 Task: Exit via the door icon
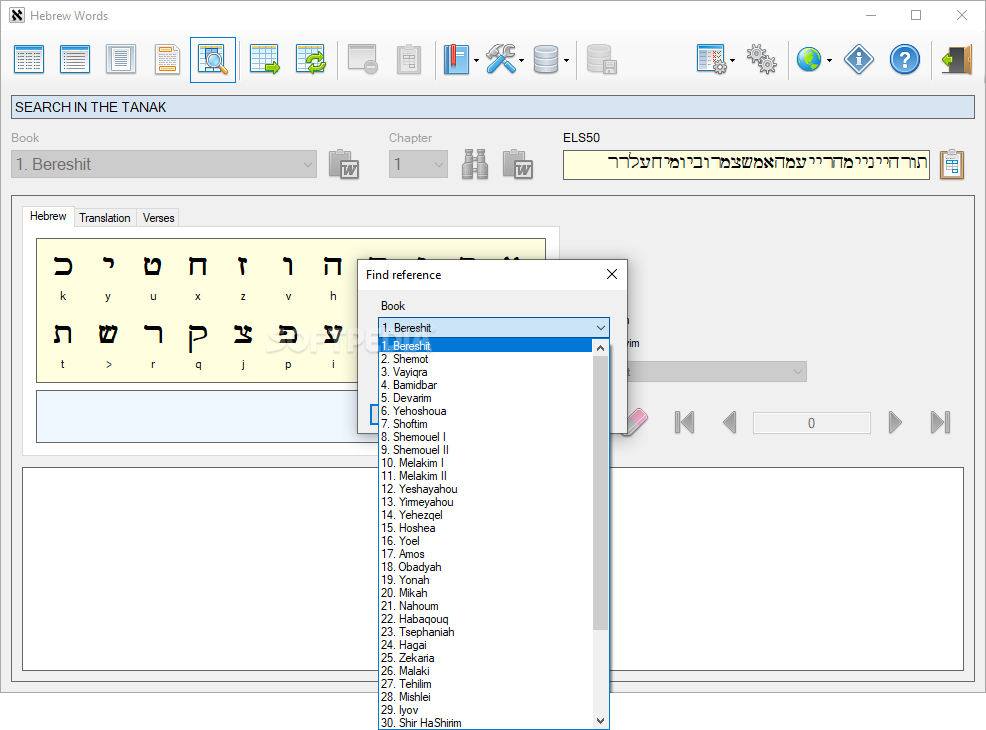(956, 60)
